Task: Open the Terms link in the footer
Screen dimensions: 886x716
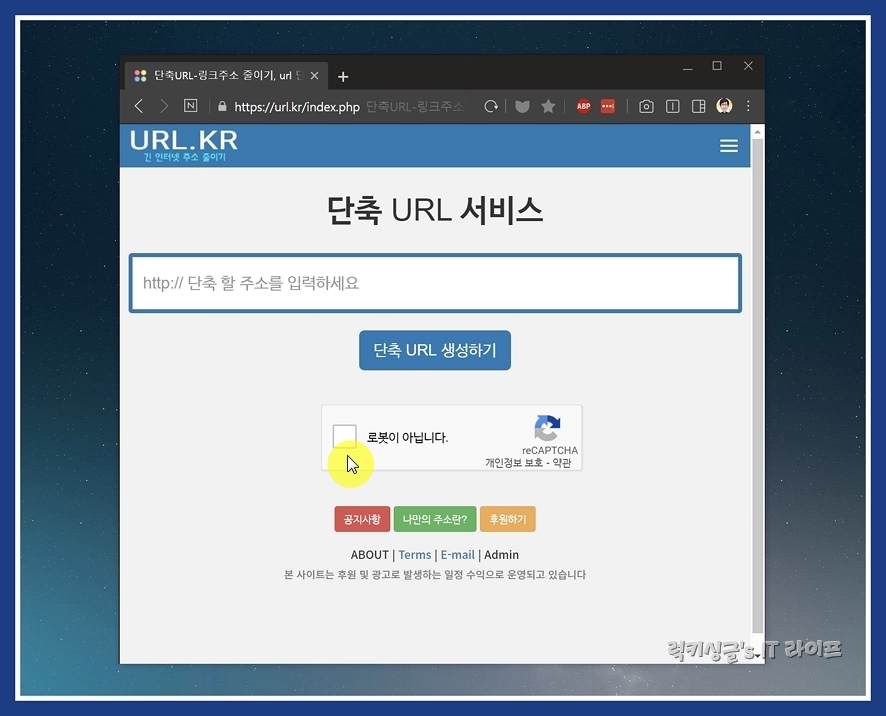Action: coord(415,554)
